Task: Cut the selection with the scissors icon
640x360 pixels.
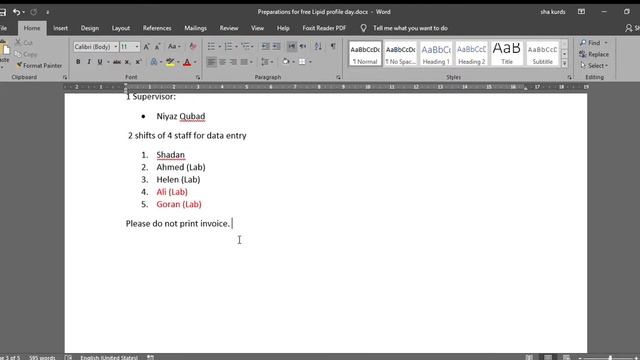Action: pyautogui.click(x=24, y=42)
